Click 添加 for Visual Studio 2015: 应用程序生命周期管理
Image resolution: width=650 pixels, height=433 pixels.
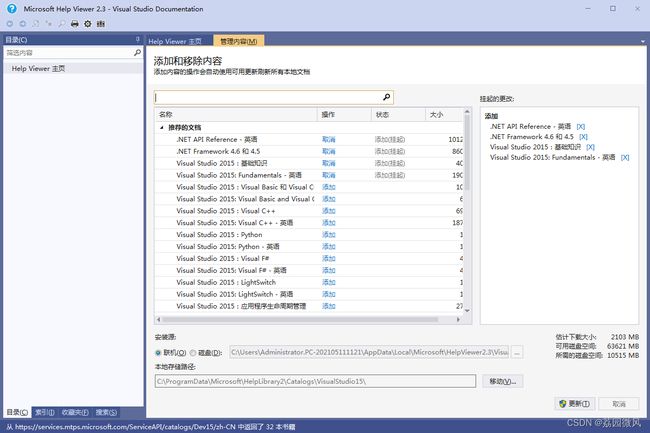click(329, 306)
